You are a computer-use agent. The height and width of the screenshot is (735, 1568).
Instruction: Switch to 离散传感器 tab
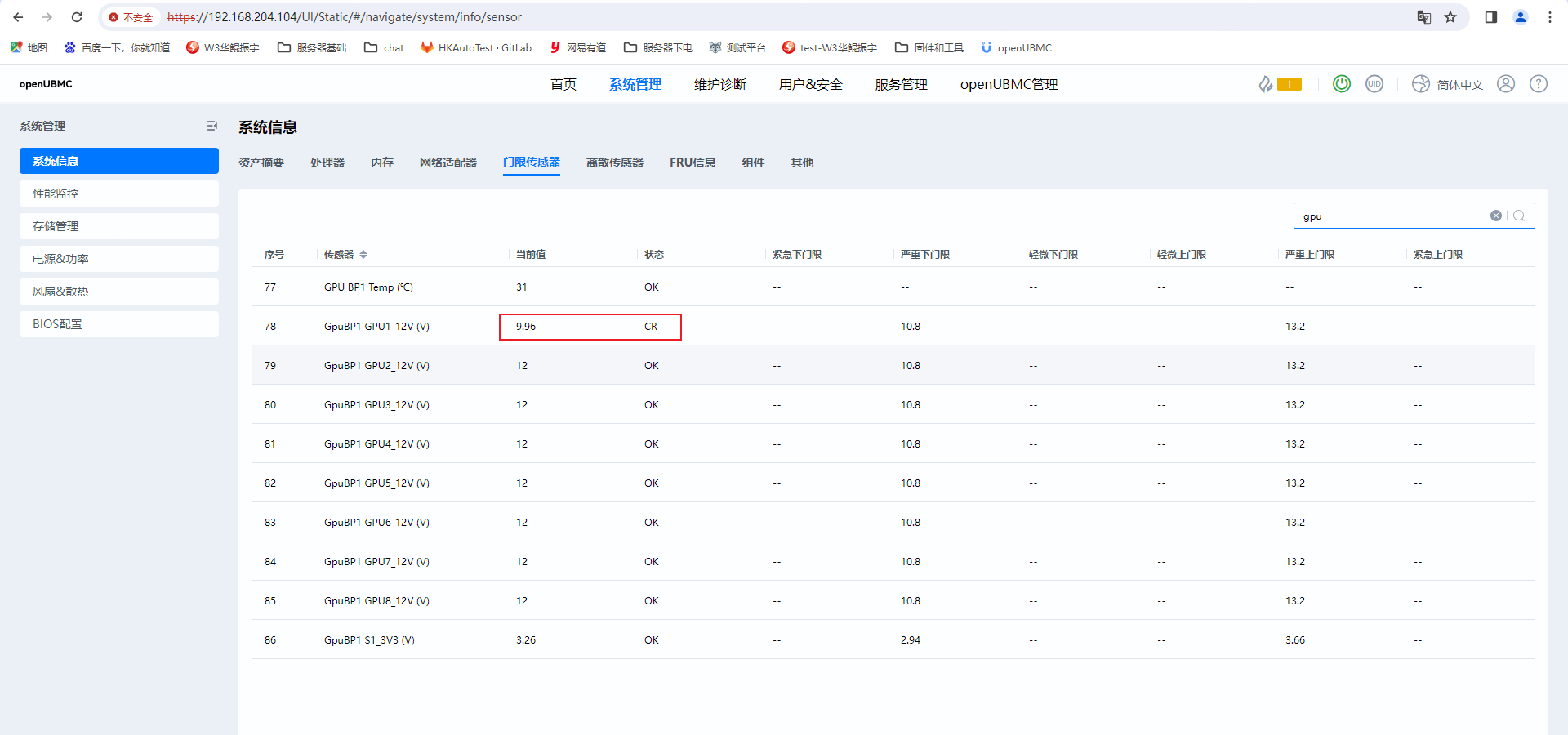[615, 163]
